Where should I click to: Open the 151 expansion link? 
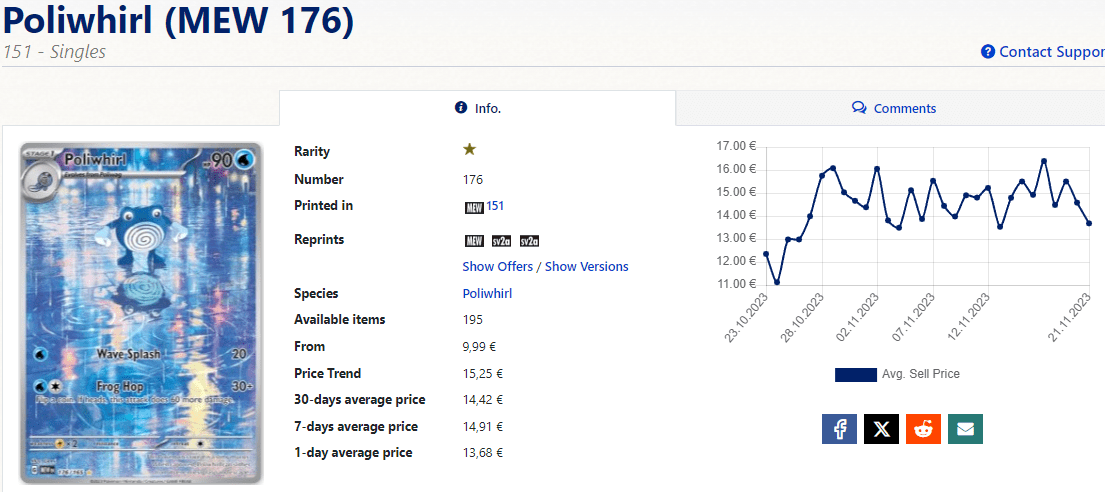(x=495, y=206)
